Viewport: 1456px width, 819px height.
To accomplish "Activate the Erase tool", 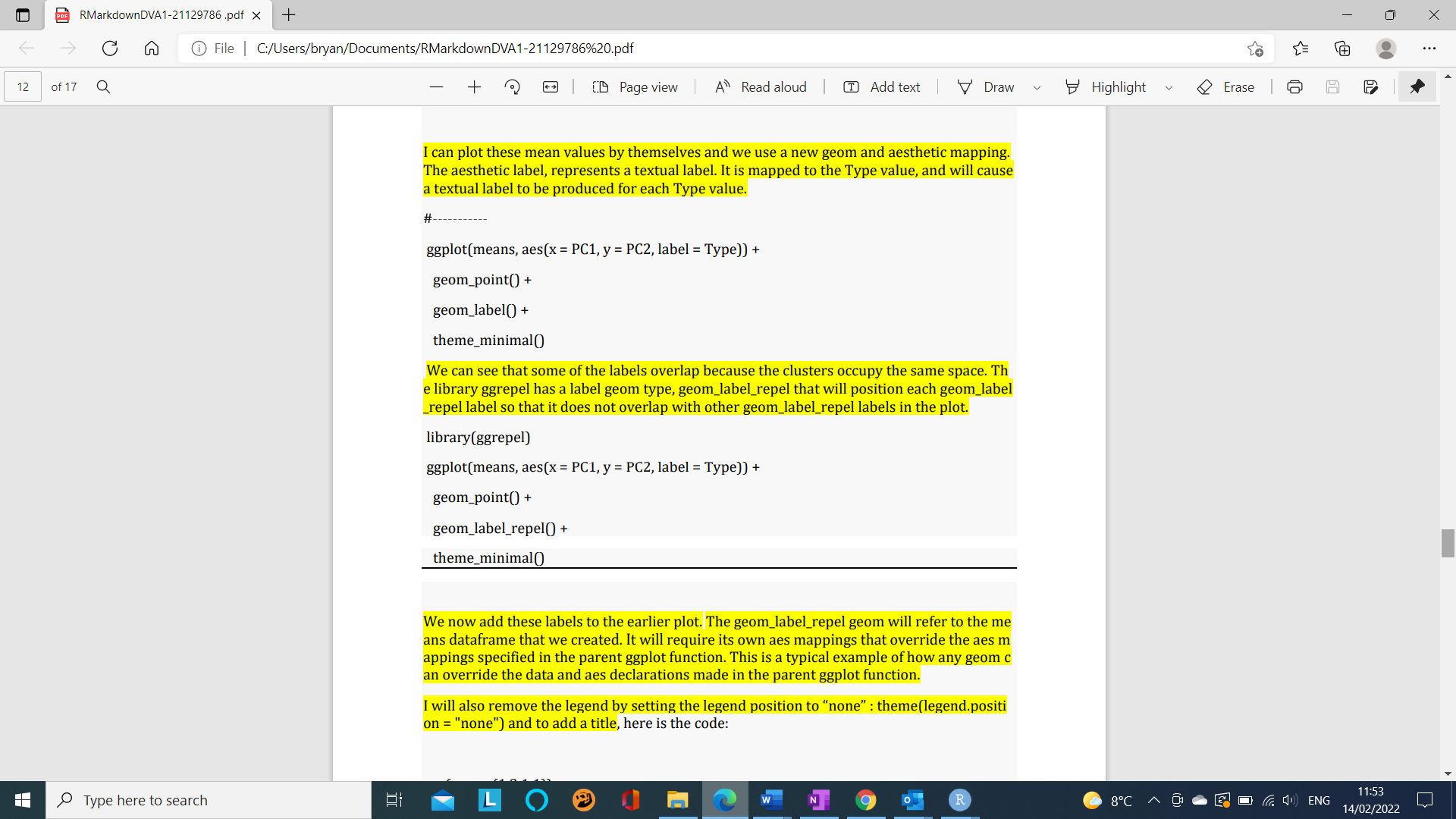I will coord(1225,86).
